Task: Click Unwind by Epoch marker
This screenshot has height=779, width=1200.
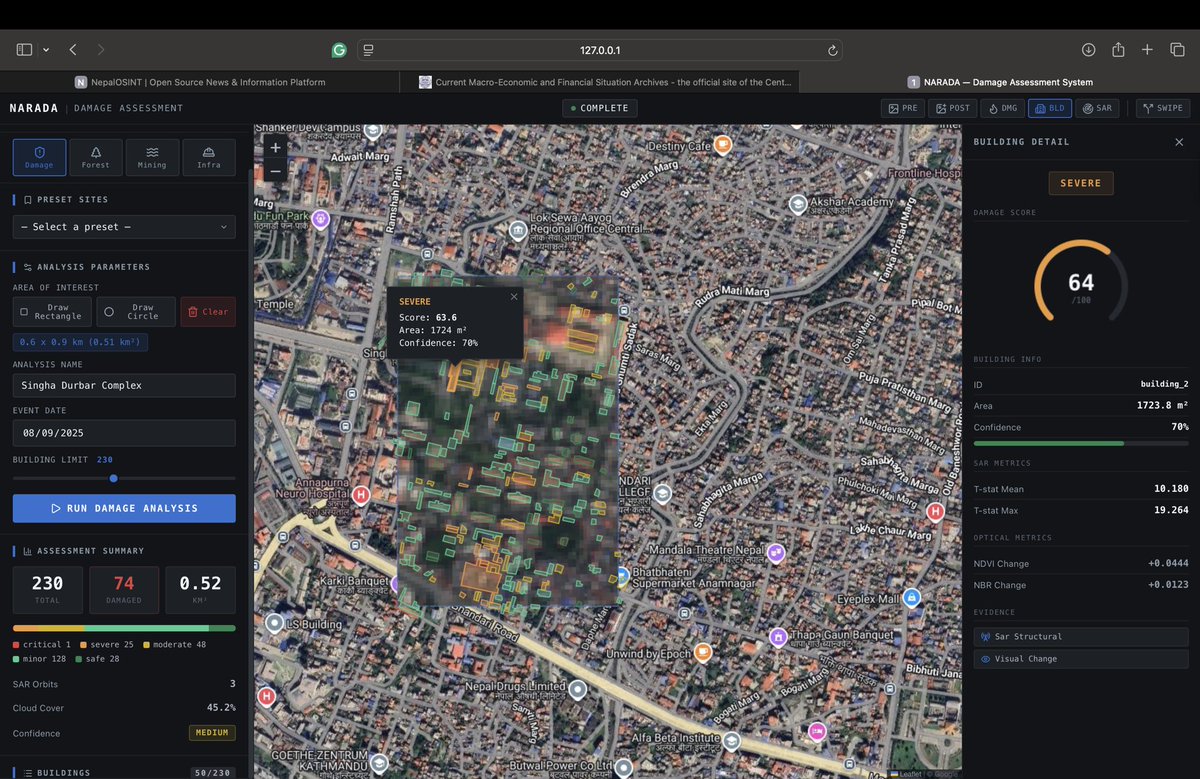Action: coord(703,652)
